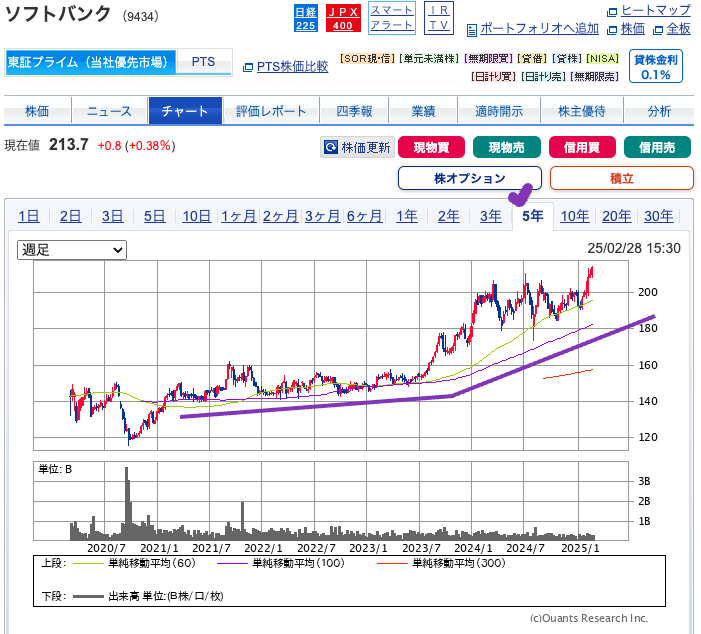Select the 1ヶ月 chart period
Image resolution: width=701 pixels, height=634 pixels.
238,216
